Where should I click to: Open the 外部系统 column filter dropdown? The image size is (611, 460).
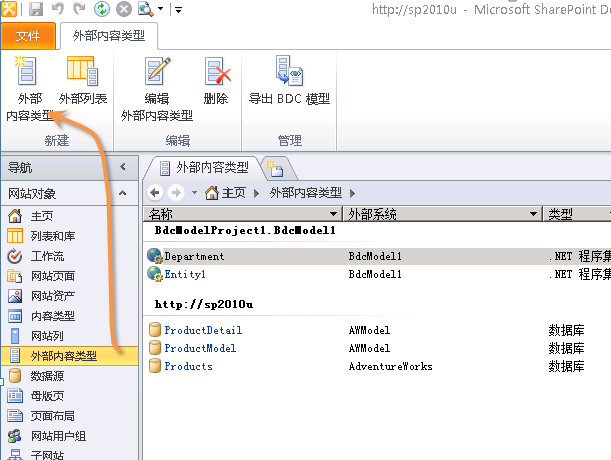(533, 214)
